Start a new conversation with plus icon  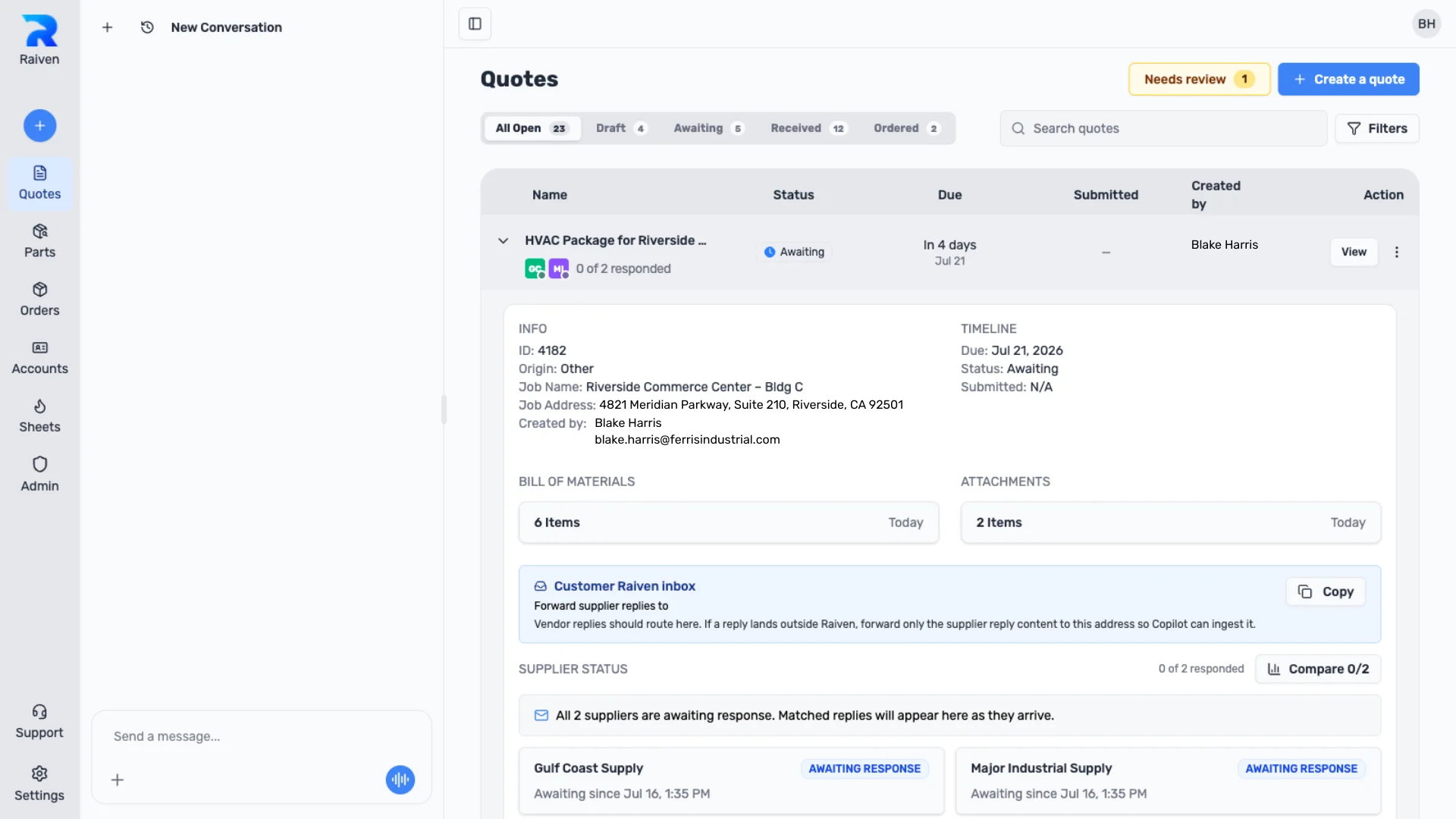tap(108, 27)
